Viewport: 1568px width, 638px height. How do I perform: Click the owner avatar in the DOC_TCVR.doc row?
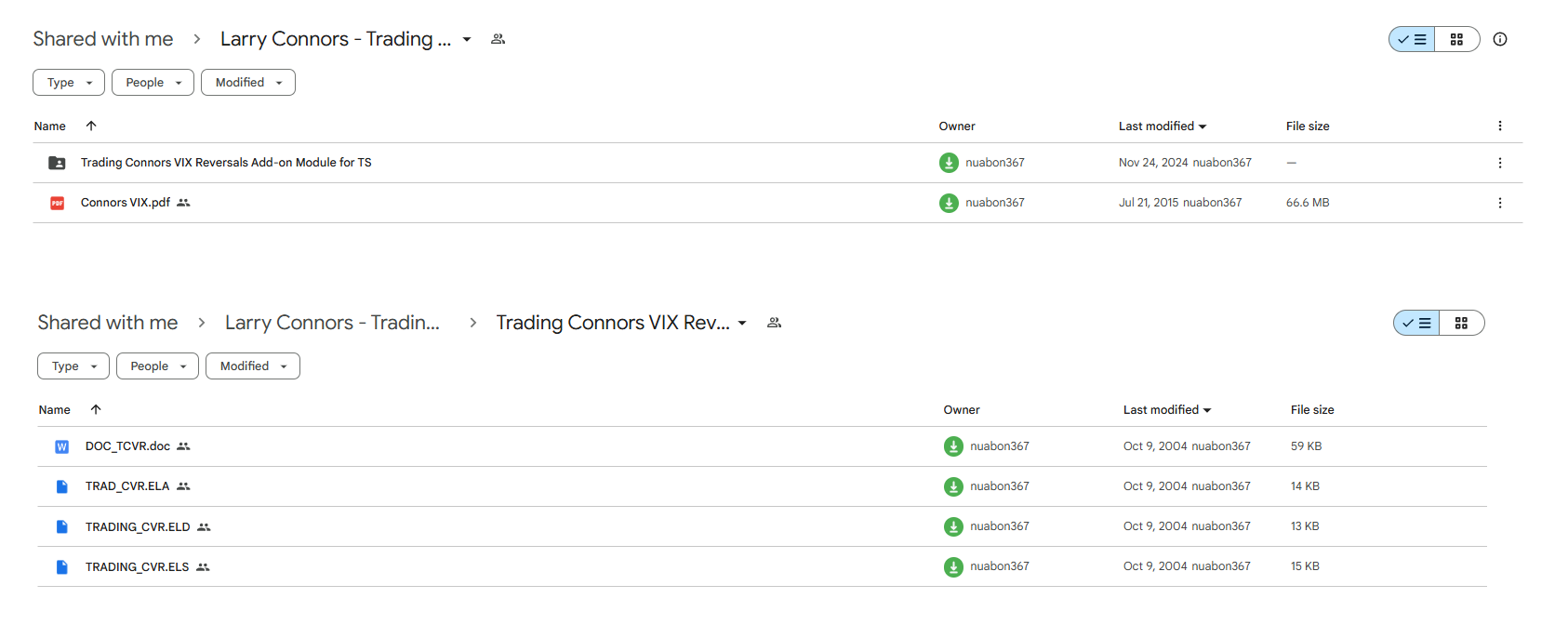tap(953, 446)
